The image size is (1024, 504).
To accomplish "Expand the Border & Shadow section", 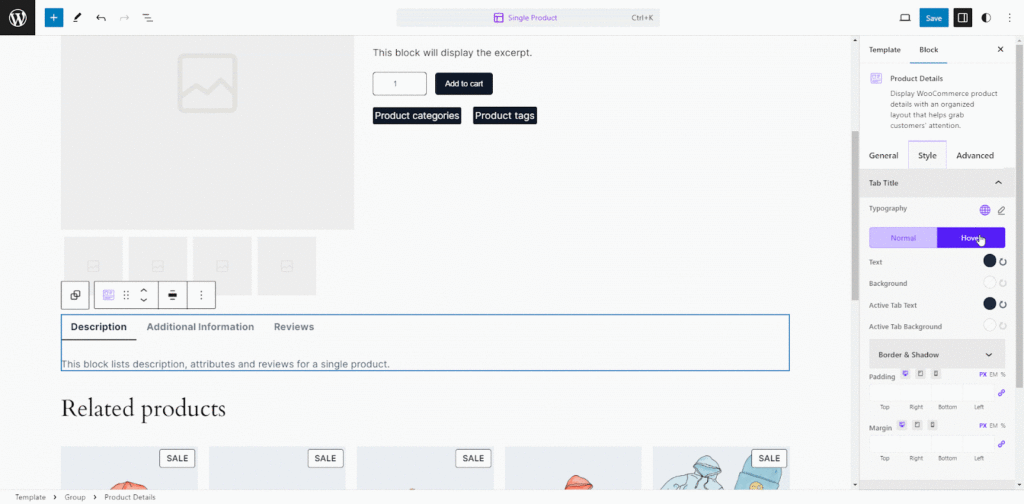I will (x=937, y=354).
